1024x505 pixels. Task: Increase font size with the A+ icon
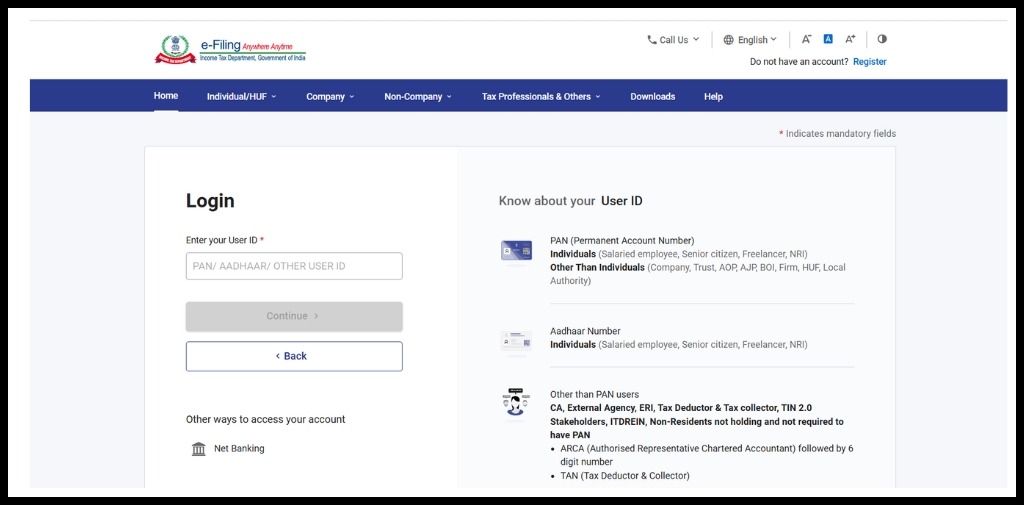[x=850, y=39]
